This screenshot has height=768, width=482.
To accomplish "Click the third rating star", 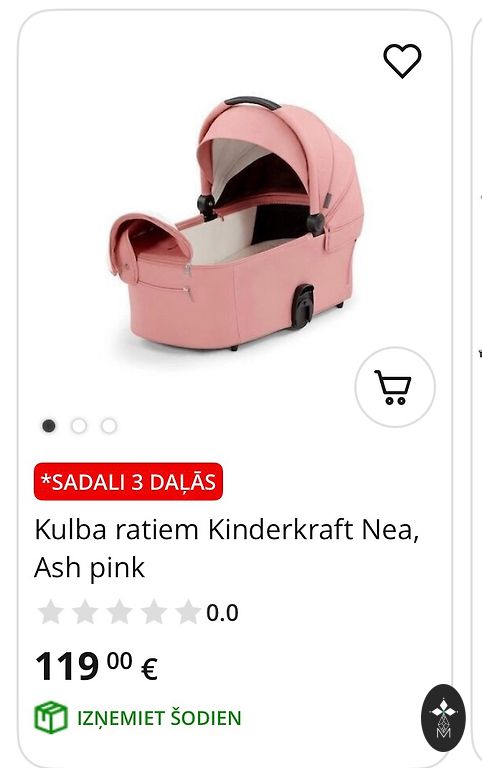I will (120, 612).
